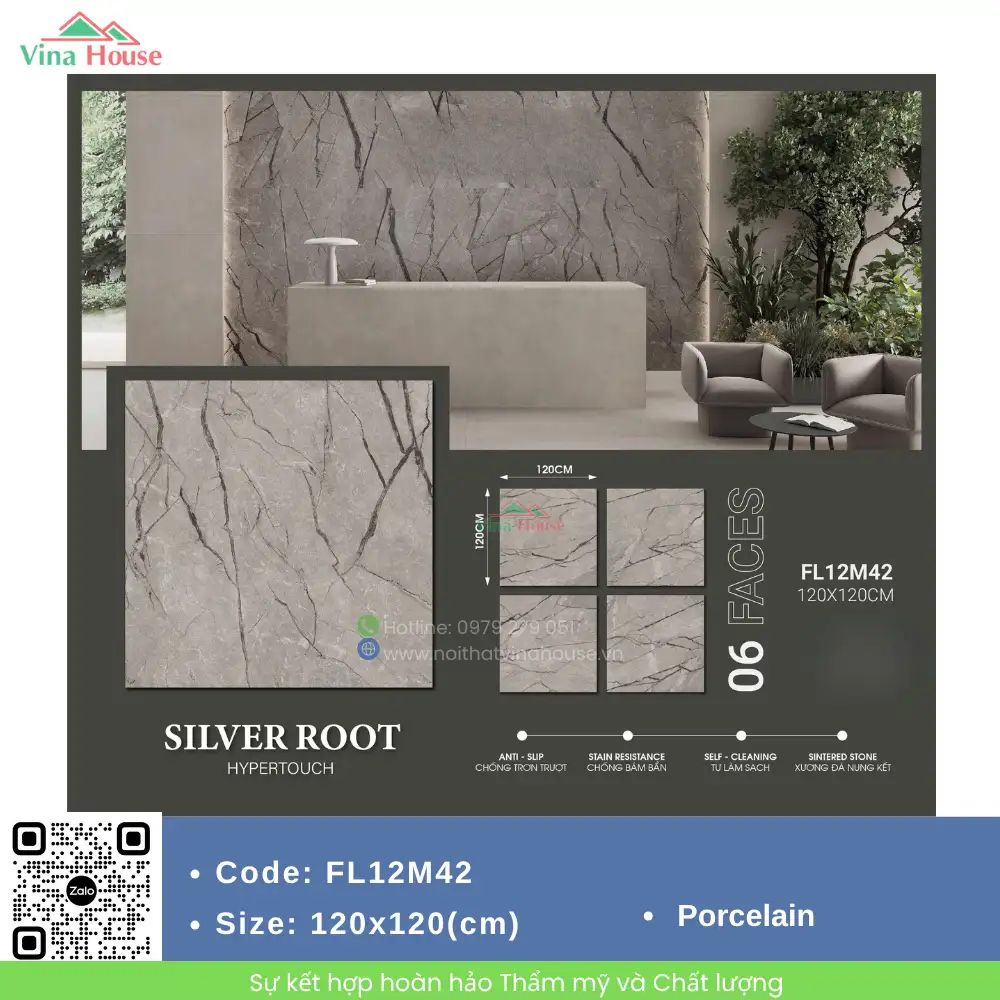Screen dimensions: 1000x1000
Task: Click the Zalo QR code
Action: click(x=82, y=890)
